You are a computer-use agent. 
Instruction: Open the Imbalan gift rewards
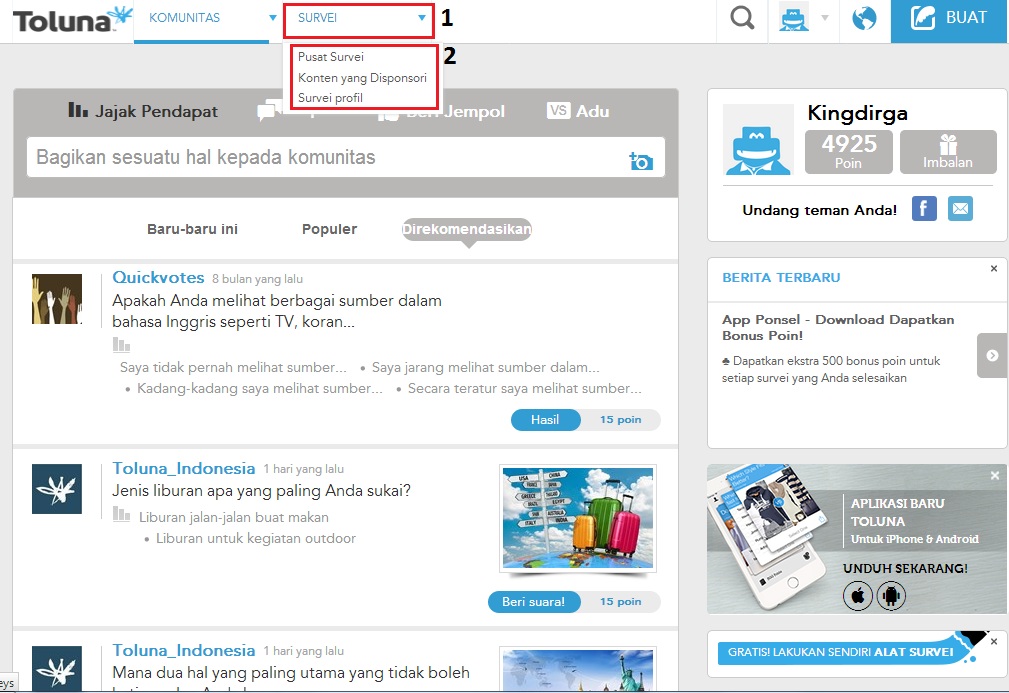948,152
